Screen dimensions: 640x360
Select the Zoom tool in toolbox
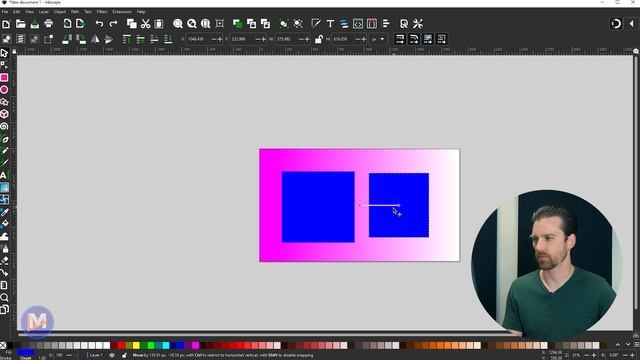(x=4, y=297)
